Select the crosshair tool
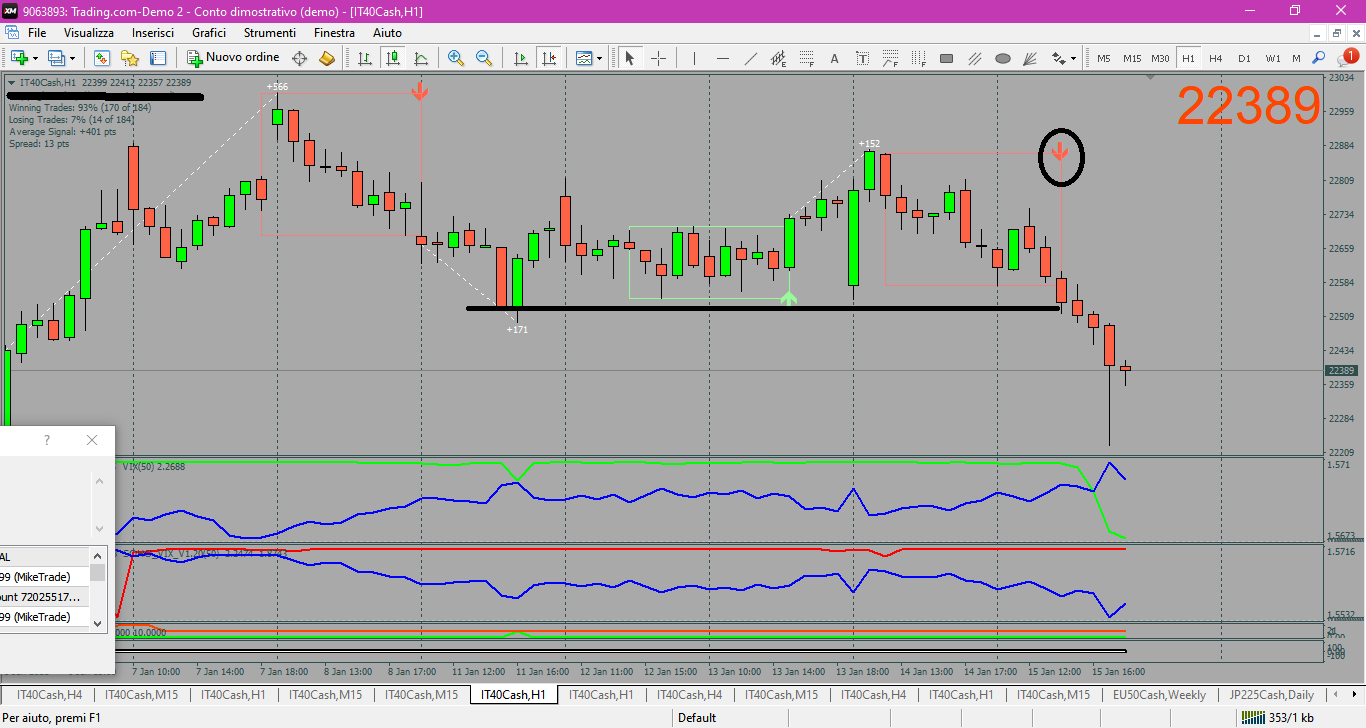The height and width of the screenshot is (728, 1366). coord(658,58)
